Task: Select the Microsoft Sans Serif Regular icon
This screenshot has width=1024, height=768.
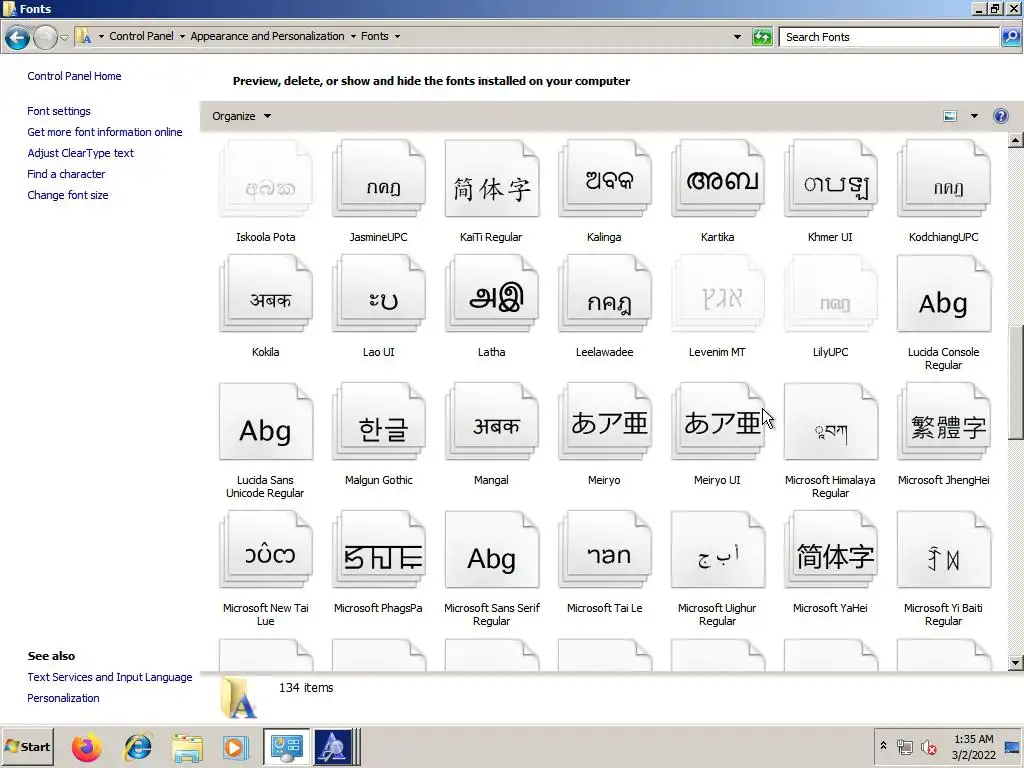Action: [x=492, y=549]
